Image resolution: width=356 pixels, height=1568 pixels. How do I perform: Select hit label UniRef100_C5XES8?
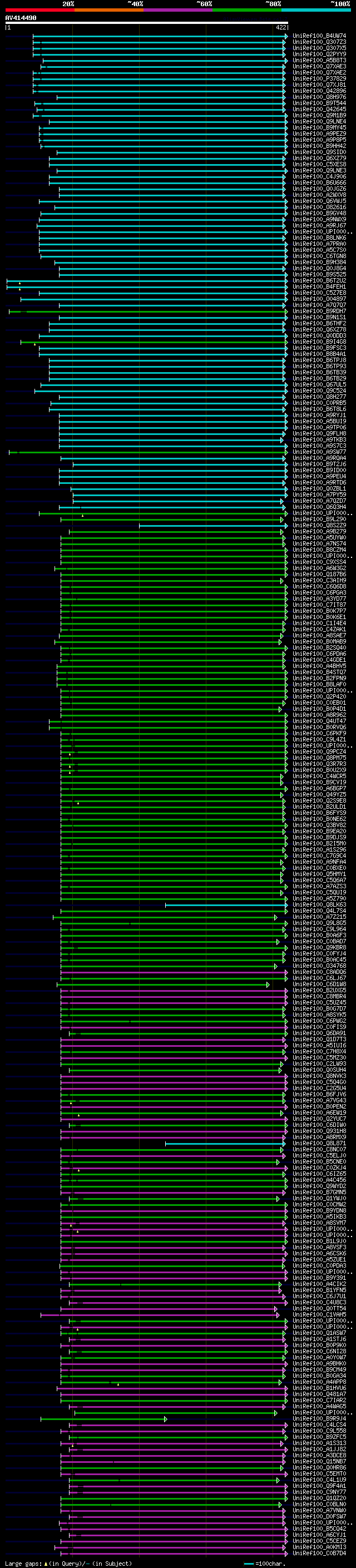pos(319,164)
